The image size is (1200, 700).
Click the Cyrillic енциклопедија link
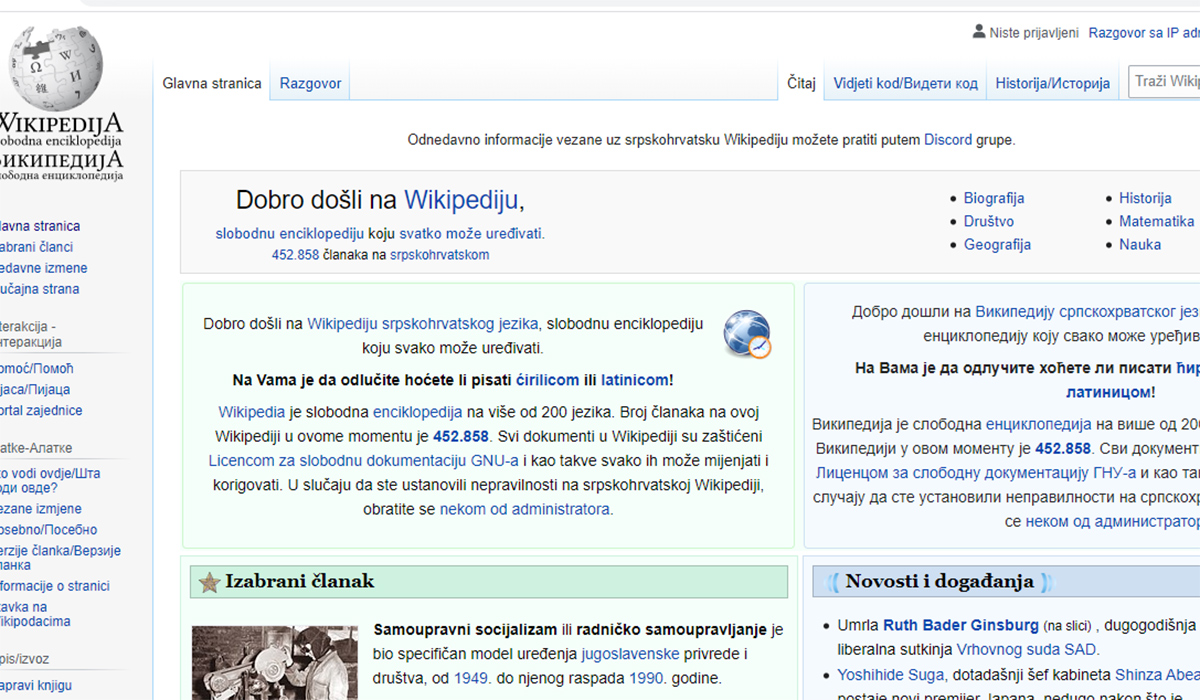click(x=1038, y=424)
